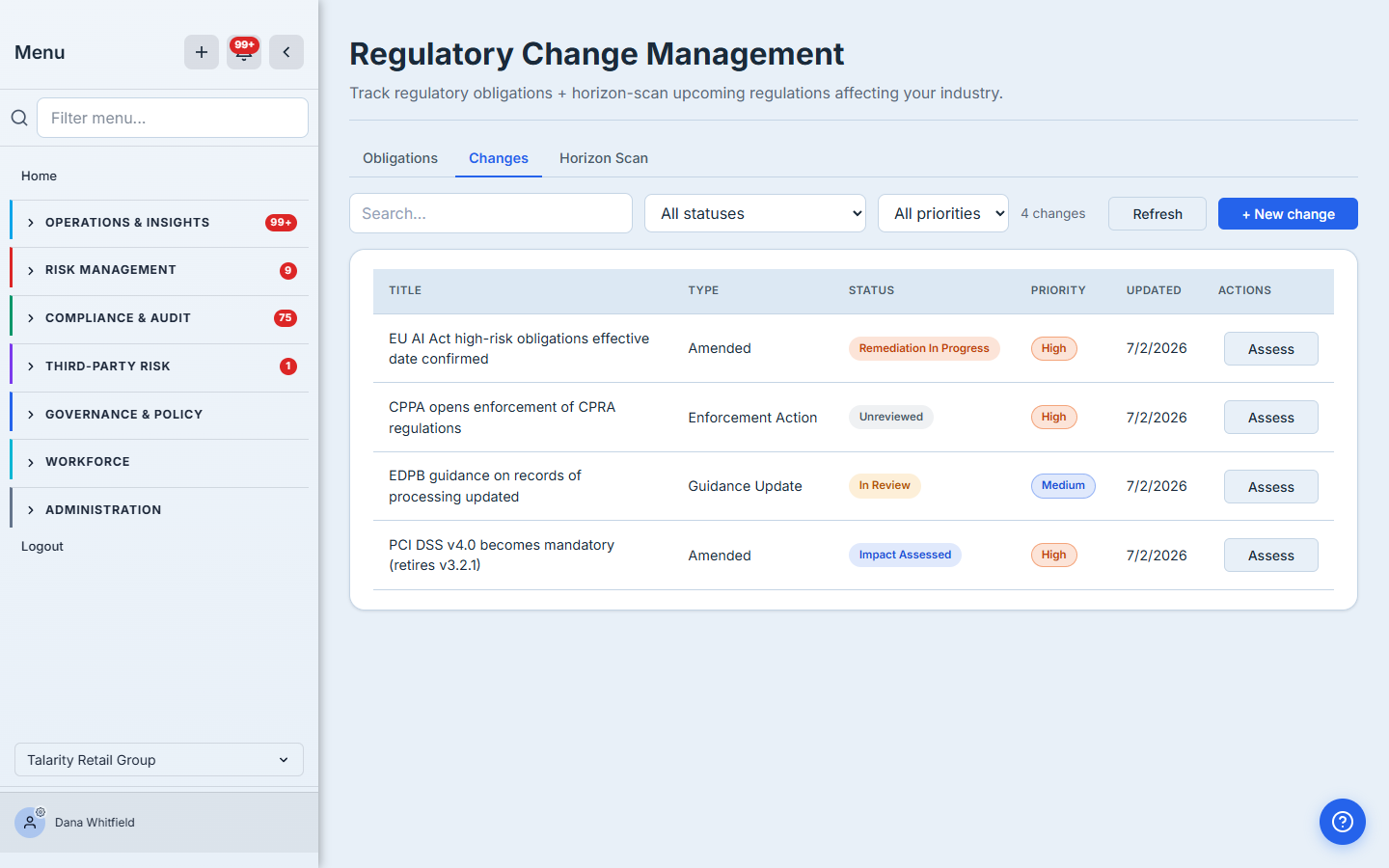Expand Administration menu section

point(159,510)
